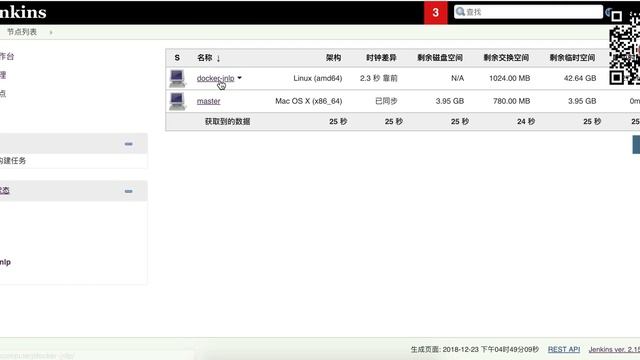Click the S status column header
Screen dimensions: 640x360
point(177,58)
